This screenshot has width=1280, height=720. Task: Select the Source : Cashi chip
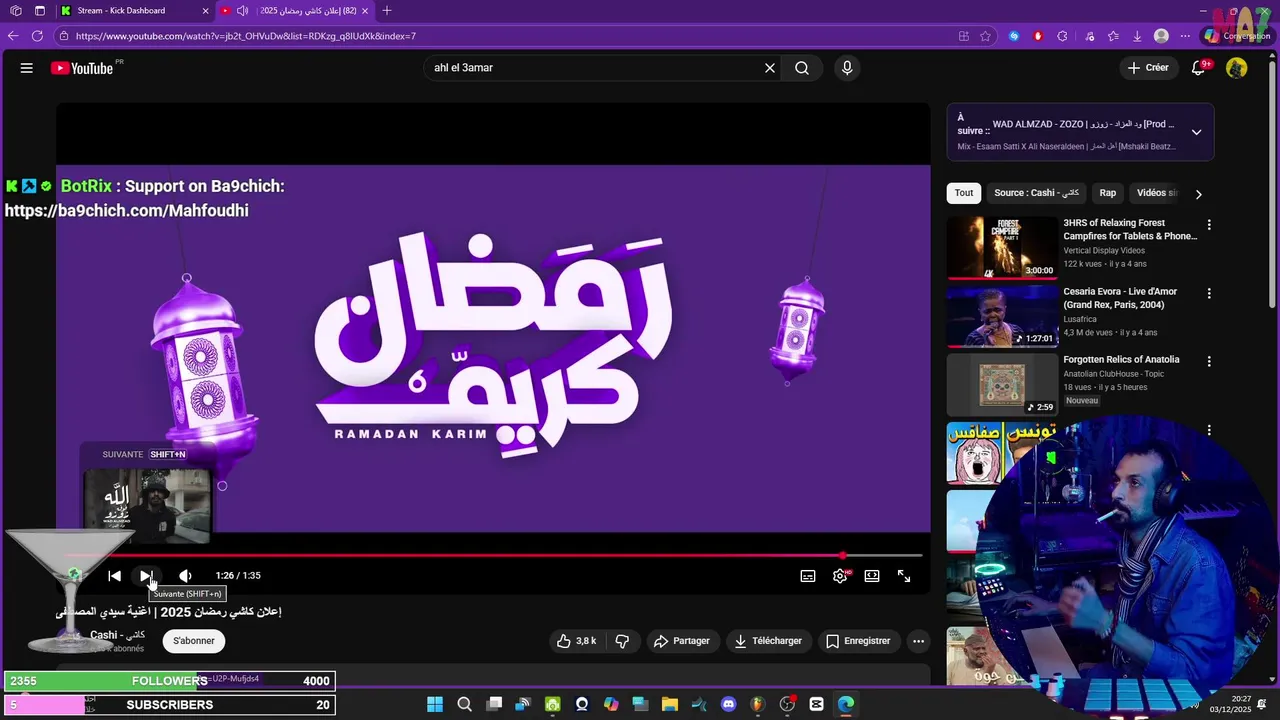[1036, 193]
